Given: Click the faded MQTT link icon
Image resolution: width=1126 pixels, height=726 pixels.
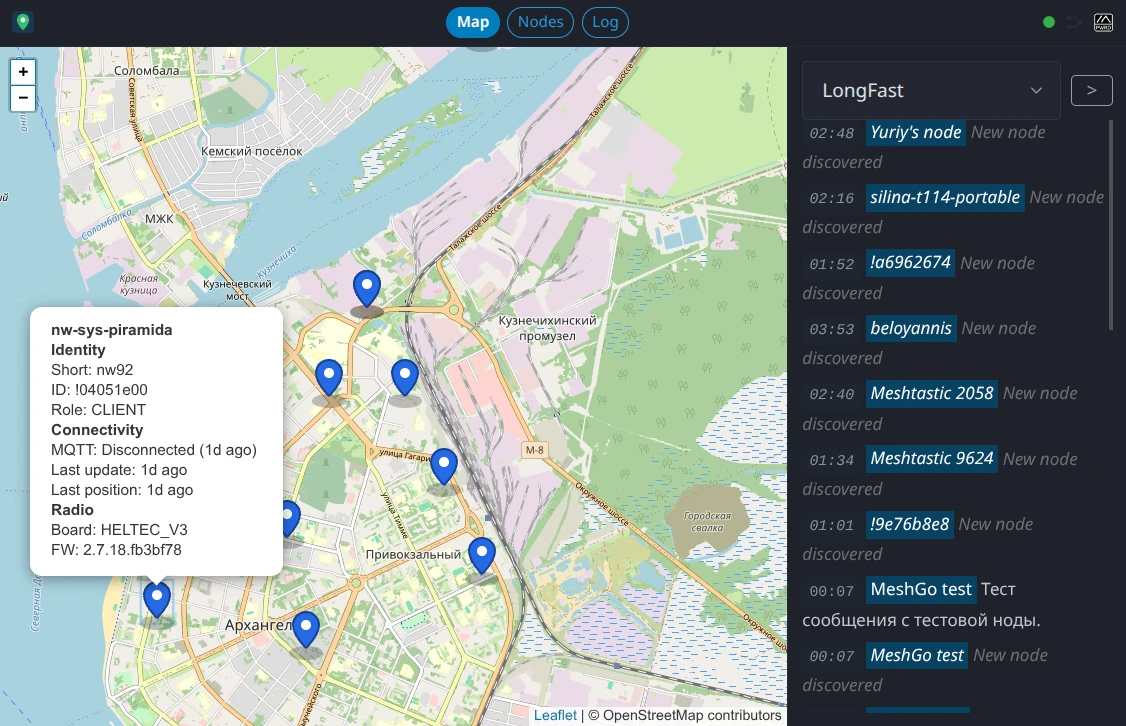Looking at the screenshot, I should (1074, 22).
